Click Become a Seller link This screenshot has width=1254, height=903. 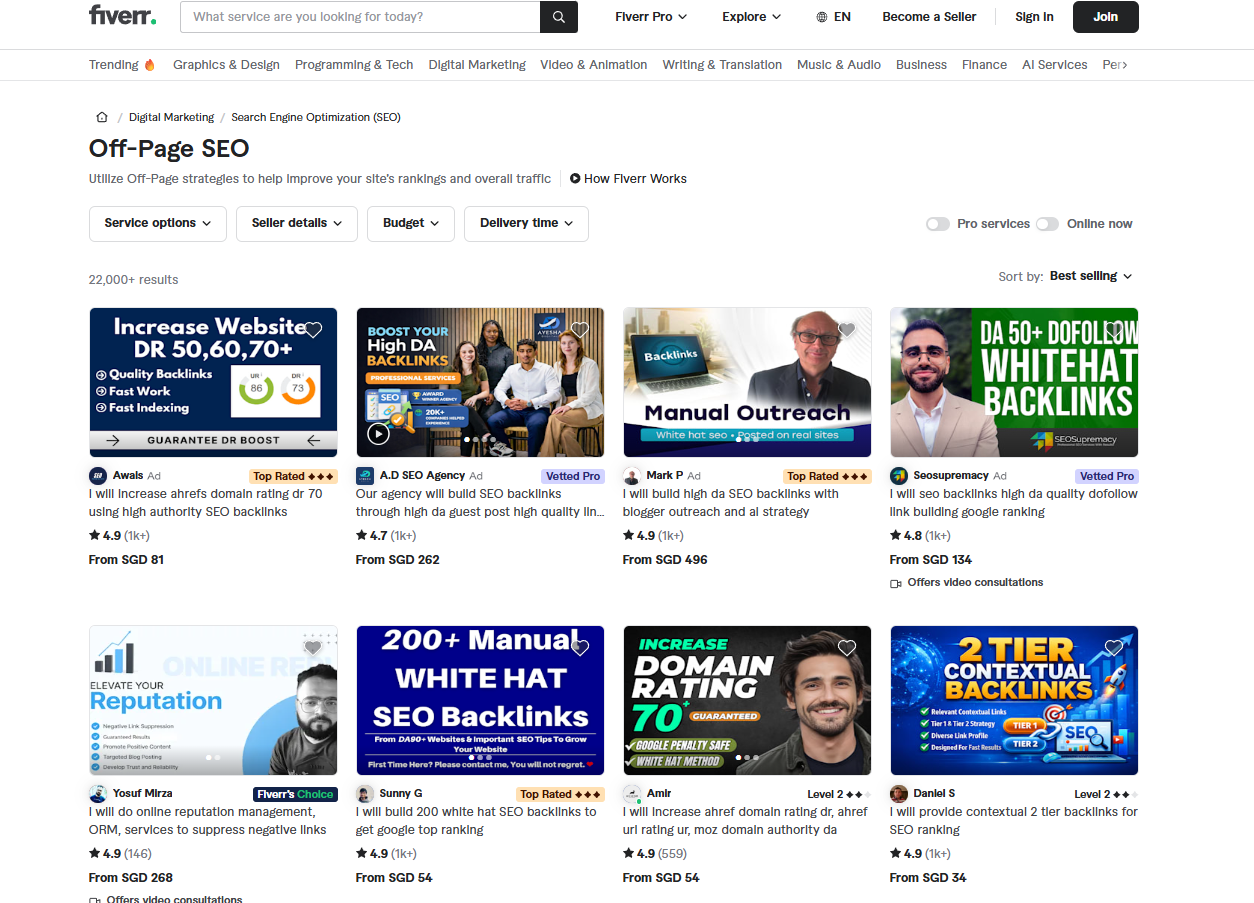(929, 17)
